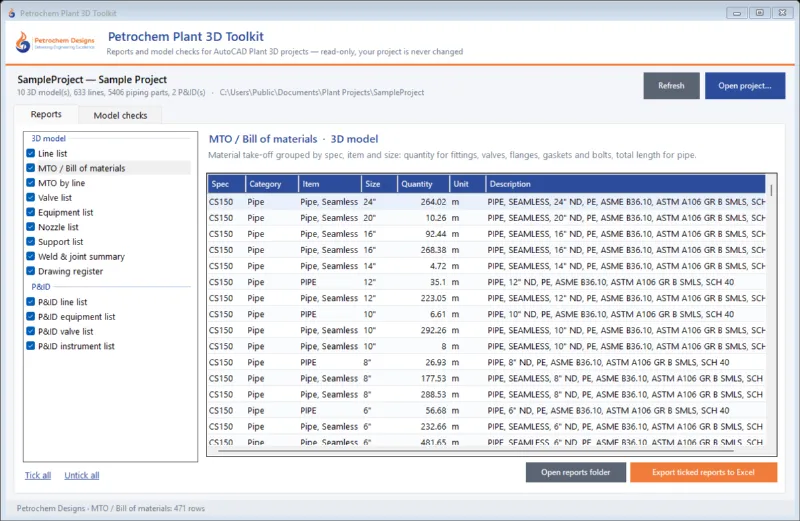Toggle the Equipment list checkbox

(31, 212)
